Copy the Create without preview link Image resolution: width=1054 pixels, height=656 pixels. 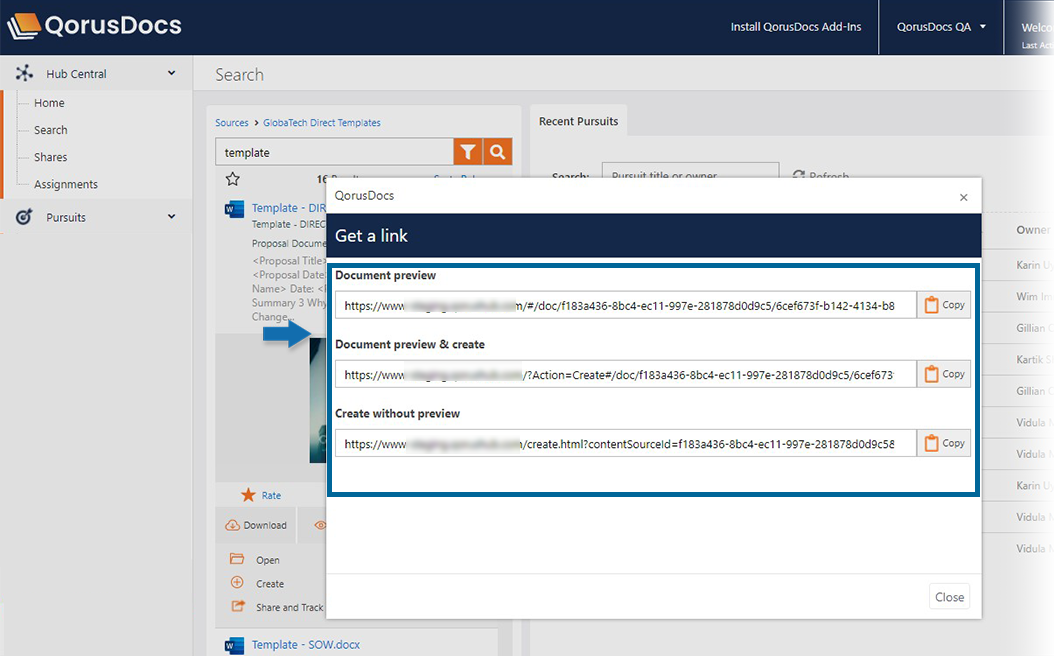(x=944, y=443)
